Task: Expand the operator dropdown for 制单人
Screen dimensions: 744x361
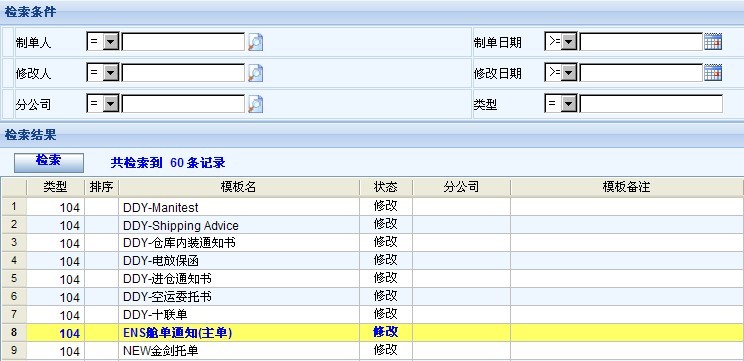Action: point(111,42)
